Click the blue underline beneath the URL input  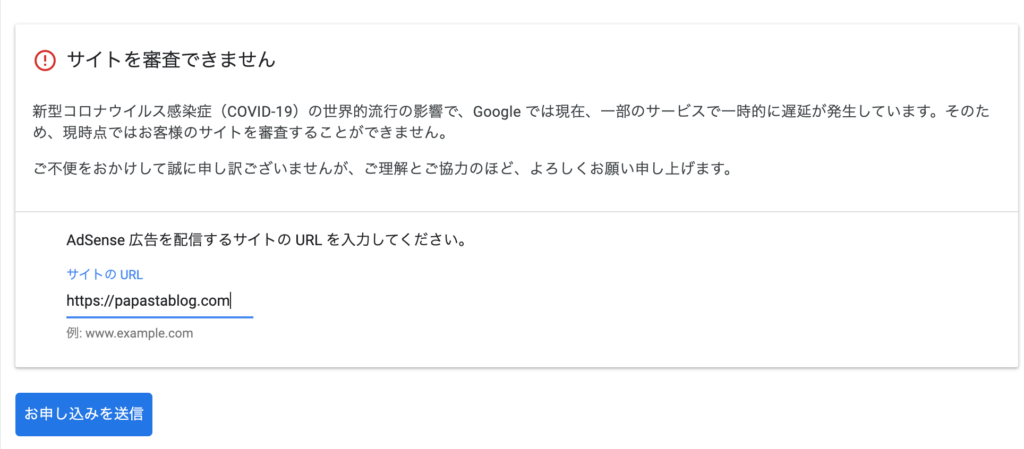[159, 316]
